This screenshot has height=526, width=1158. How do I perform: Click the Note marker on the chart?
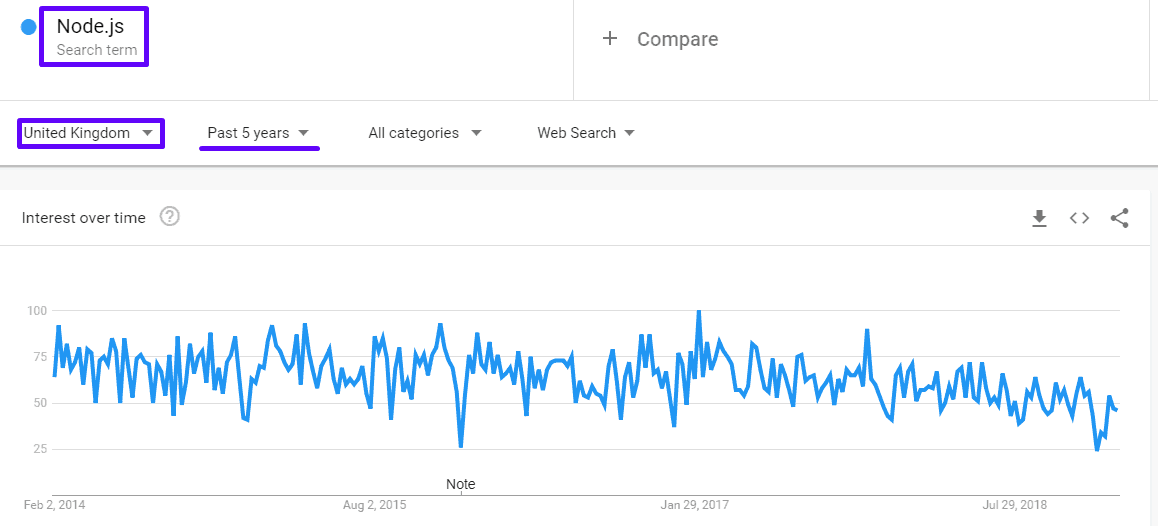(x=460, y=484)
